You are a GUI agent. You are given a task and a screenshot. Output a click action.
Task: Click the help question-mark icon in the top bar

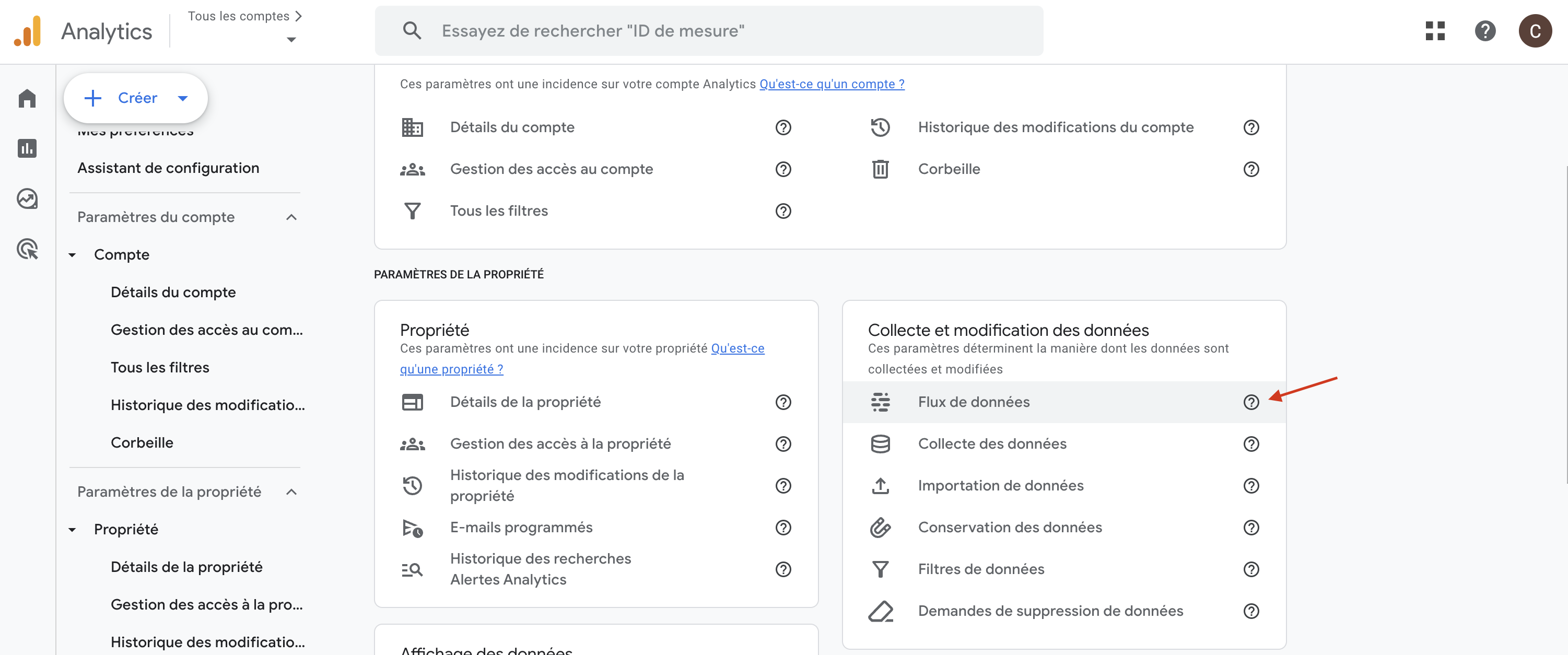pos(1484,31)
